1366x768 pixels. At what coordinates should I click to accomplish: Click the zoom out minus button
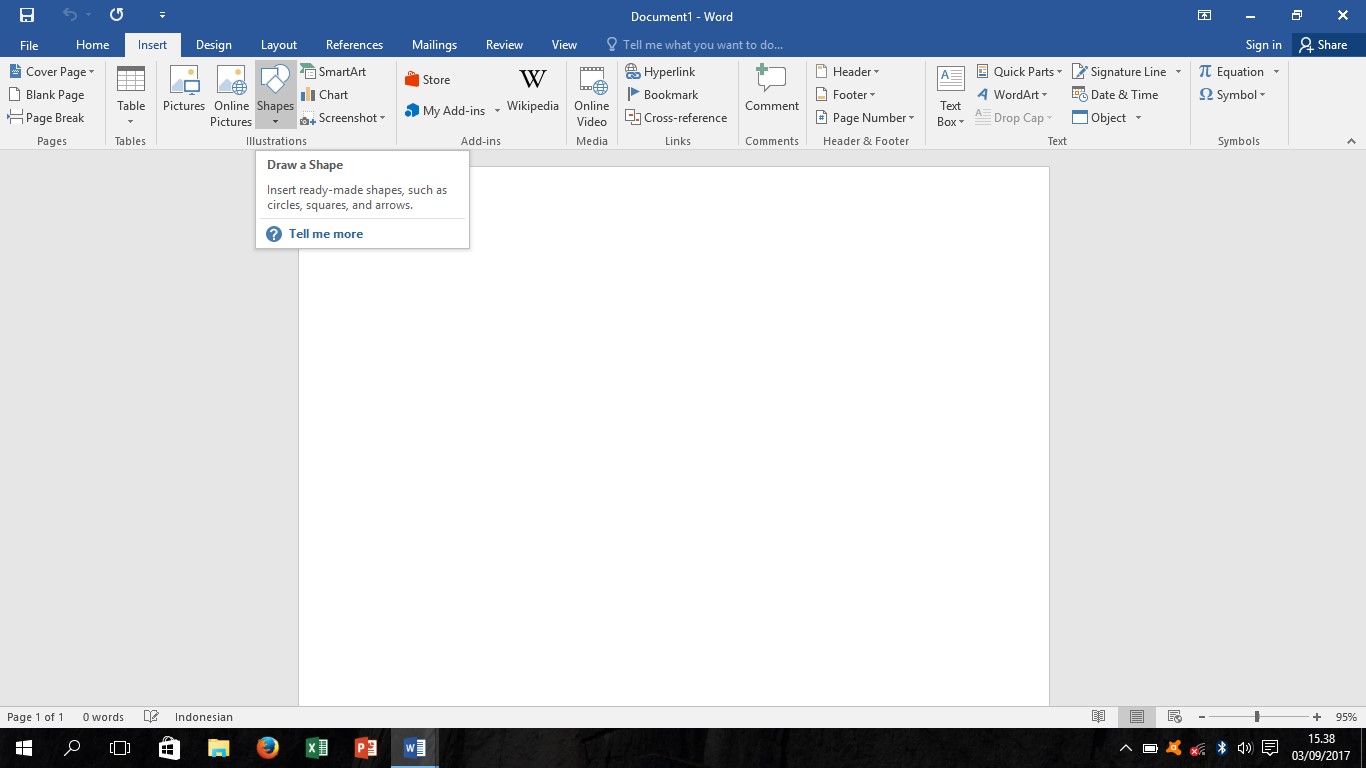(x=1202, y=717)
